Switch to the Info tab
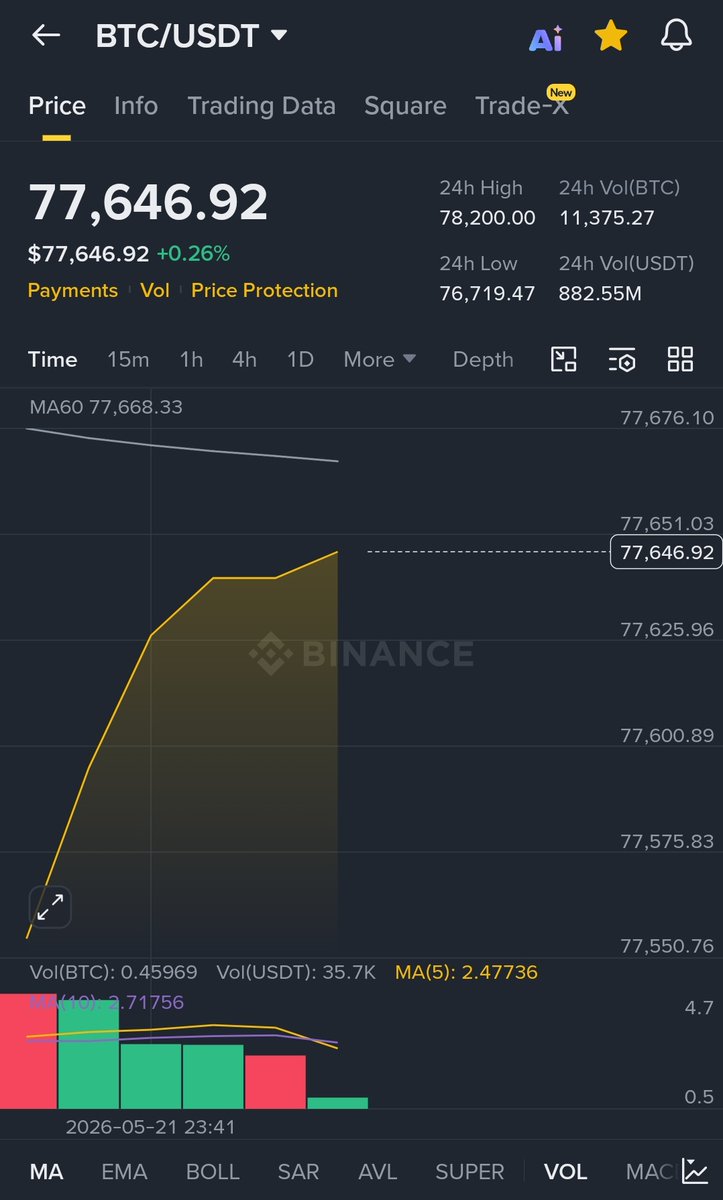723x1200 pixels. click(x=136, y=106)
